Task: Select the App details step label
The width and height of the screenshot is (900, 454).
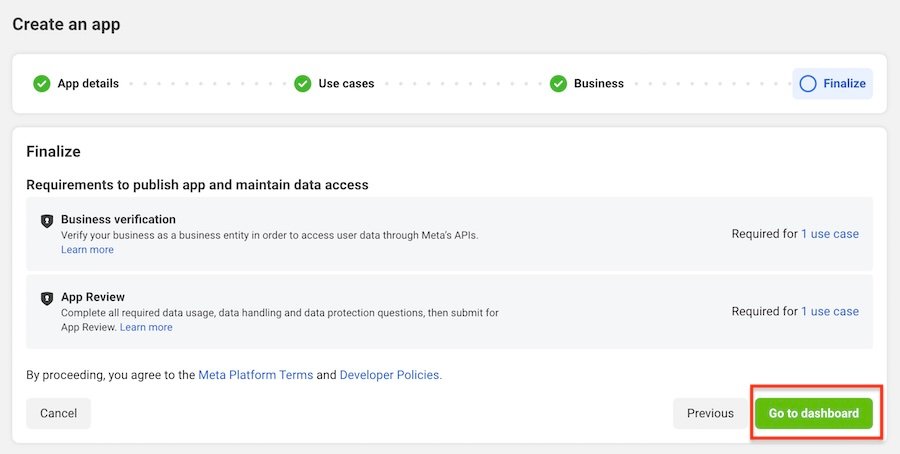Action: 88,84
